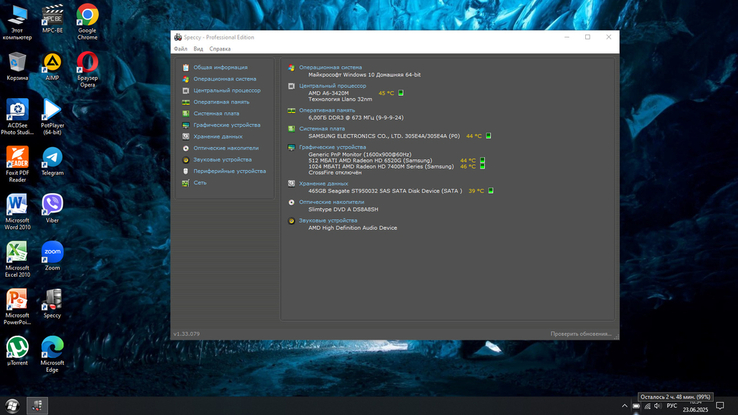
Task: Click motherboard temperature indicator next to 44 °C
Action: [x=489, y=136]
